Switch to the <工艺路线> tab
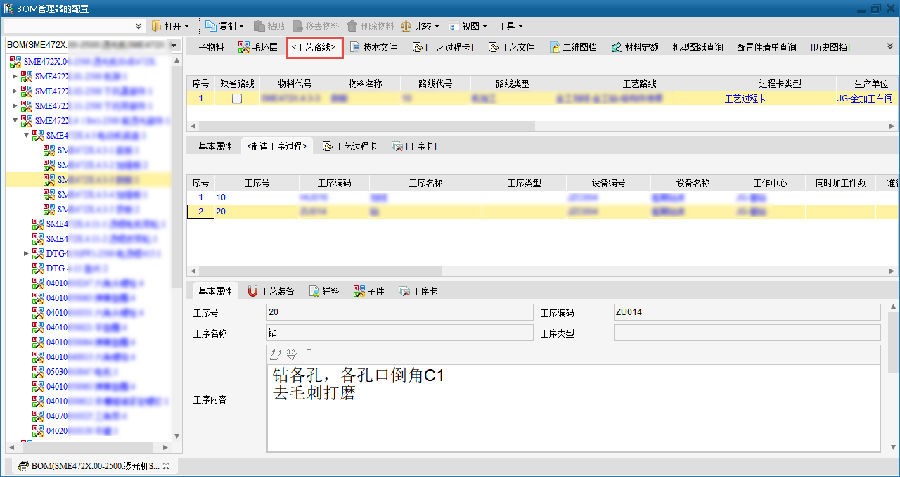 (x=314, y=47)
